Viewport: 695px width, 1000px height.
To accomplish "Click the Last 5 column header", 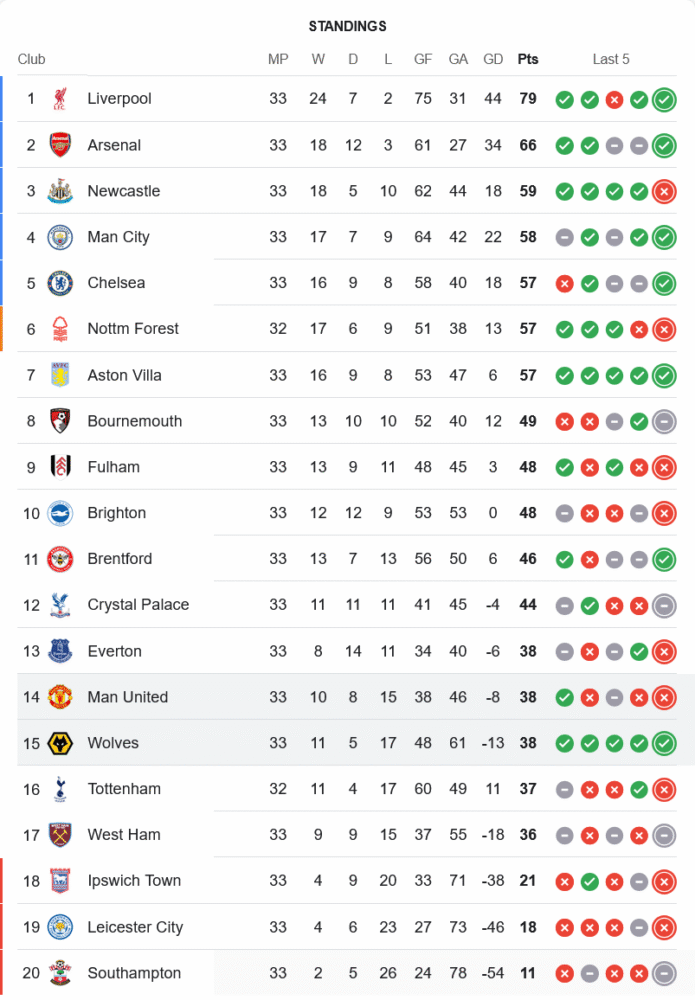I will click(611, 59).
